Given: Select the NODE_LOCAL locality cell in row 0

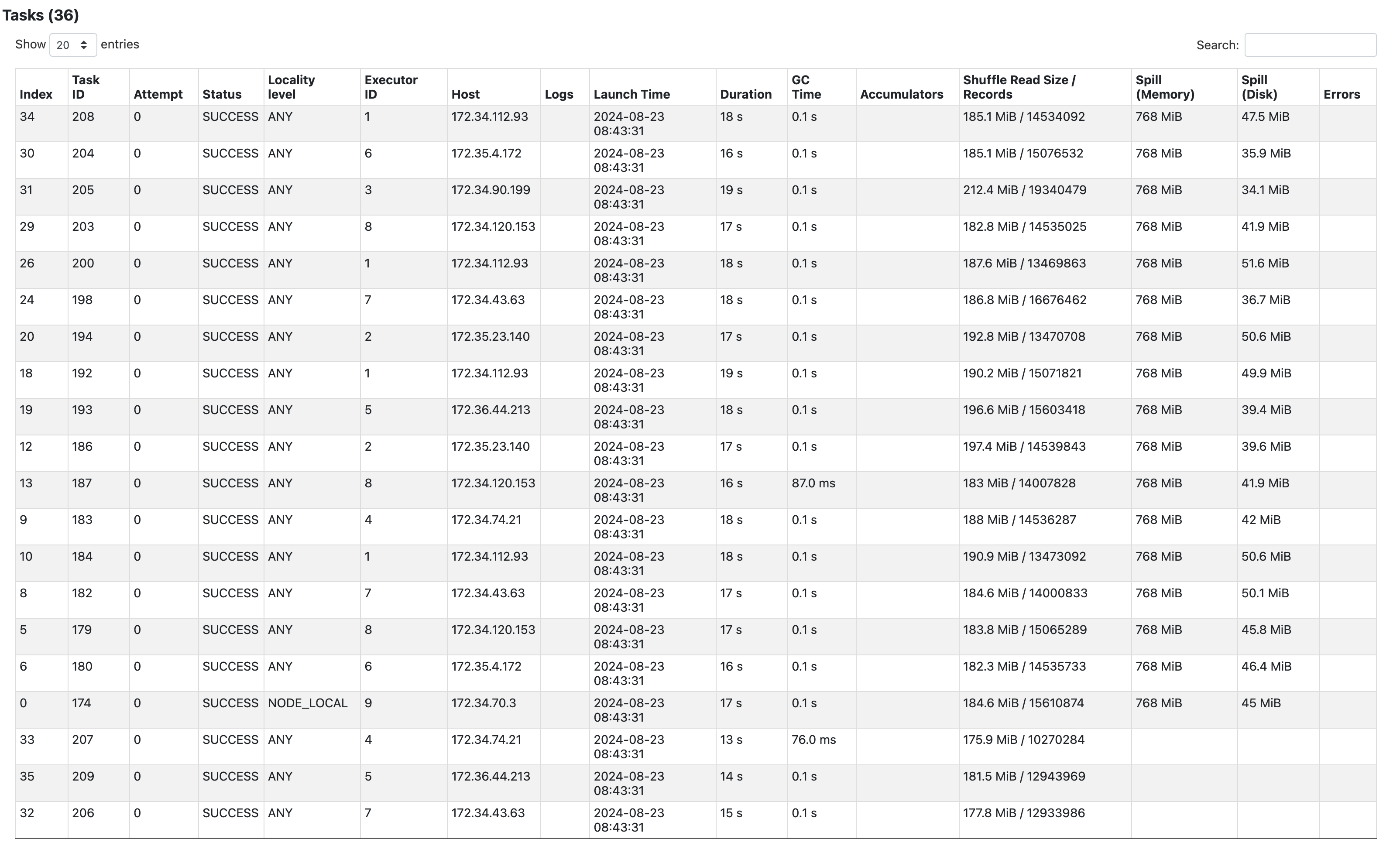Looking at the screenshot, I should pyautogui.click(x=307, y=703).
